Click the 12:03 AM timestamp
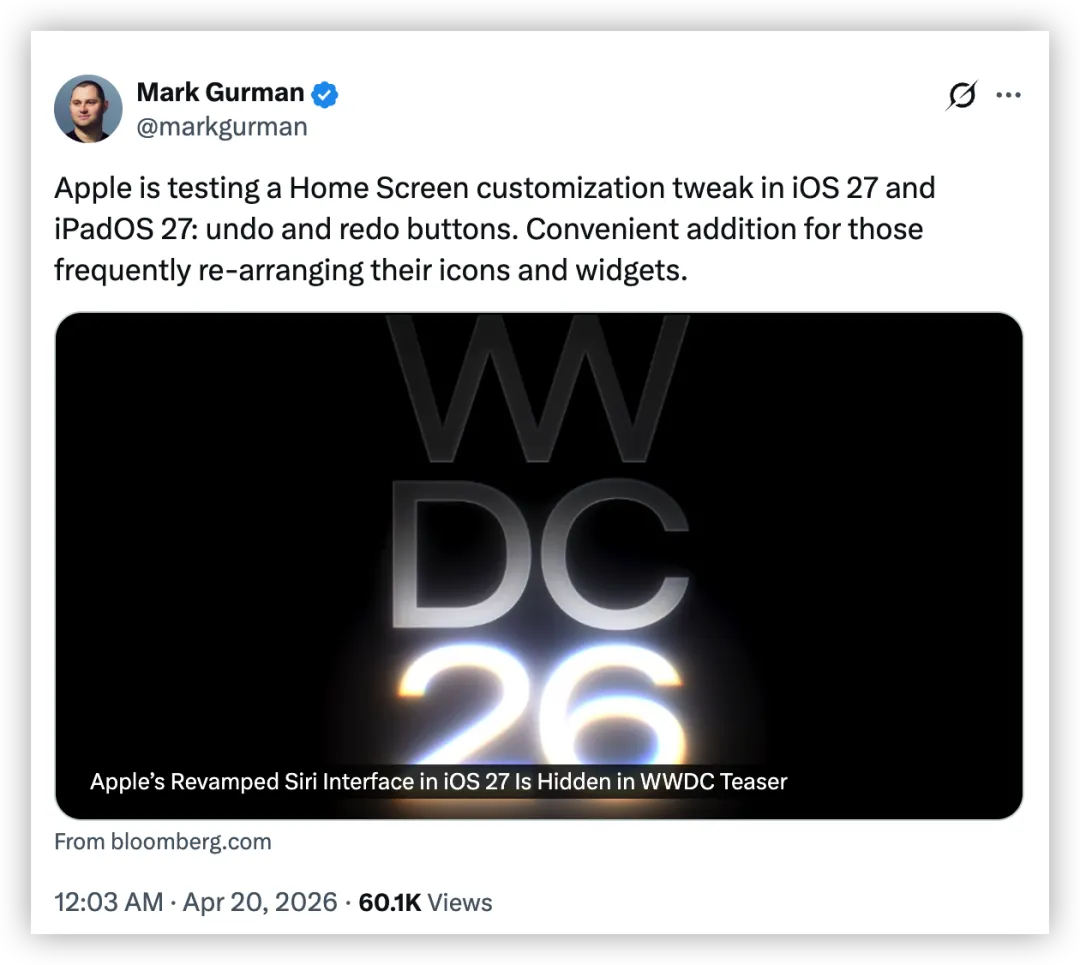The image size is (1080, 965). tap(108, 902)
